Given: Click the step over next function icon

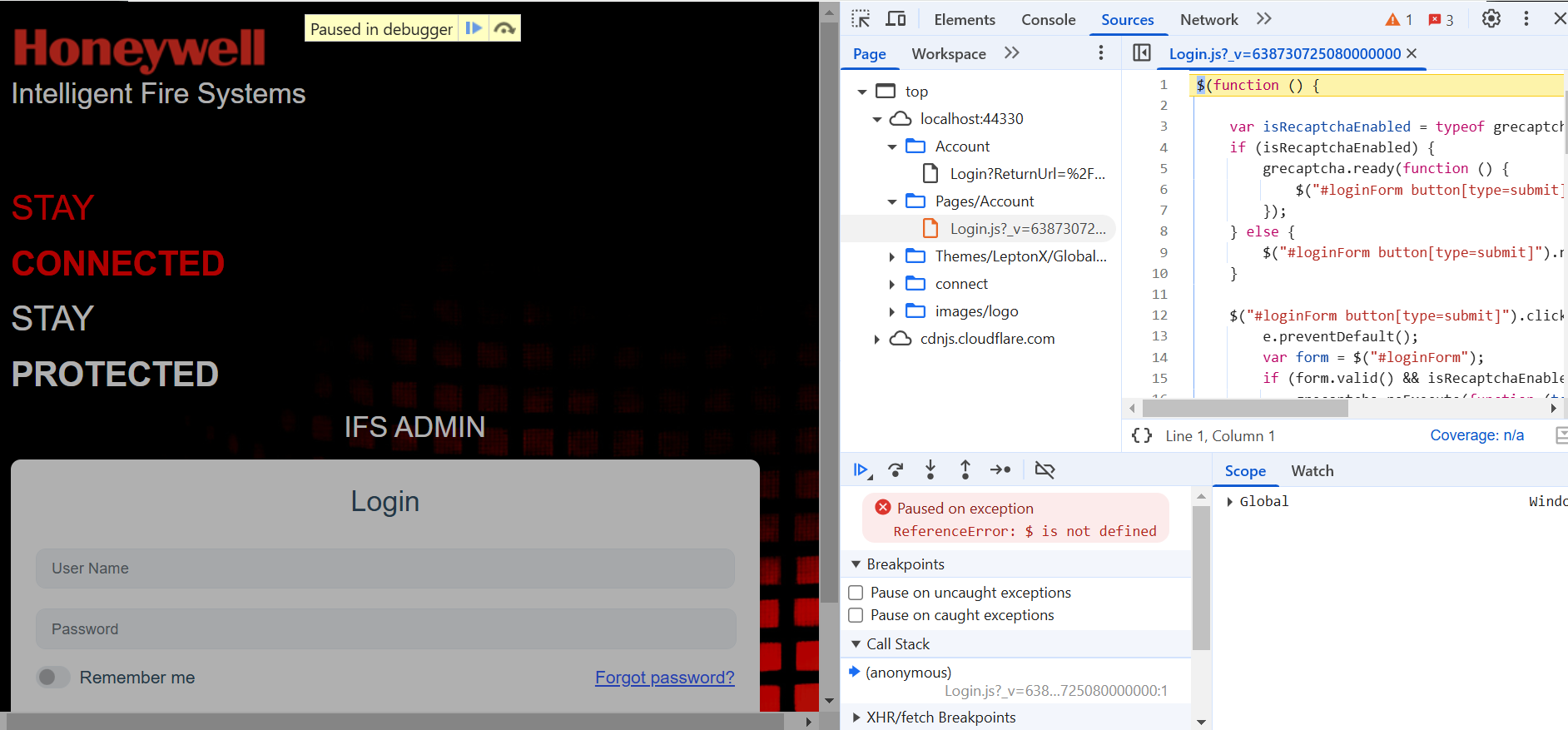Looking at the screenshot, I should pos(896,470).
